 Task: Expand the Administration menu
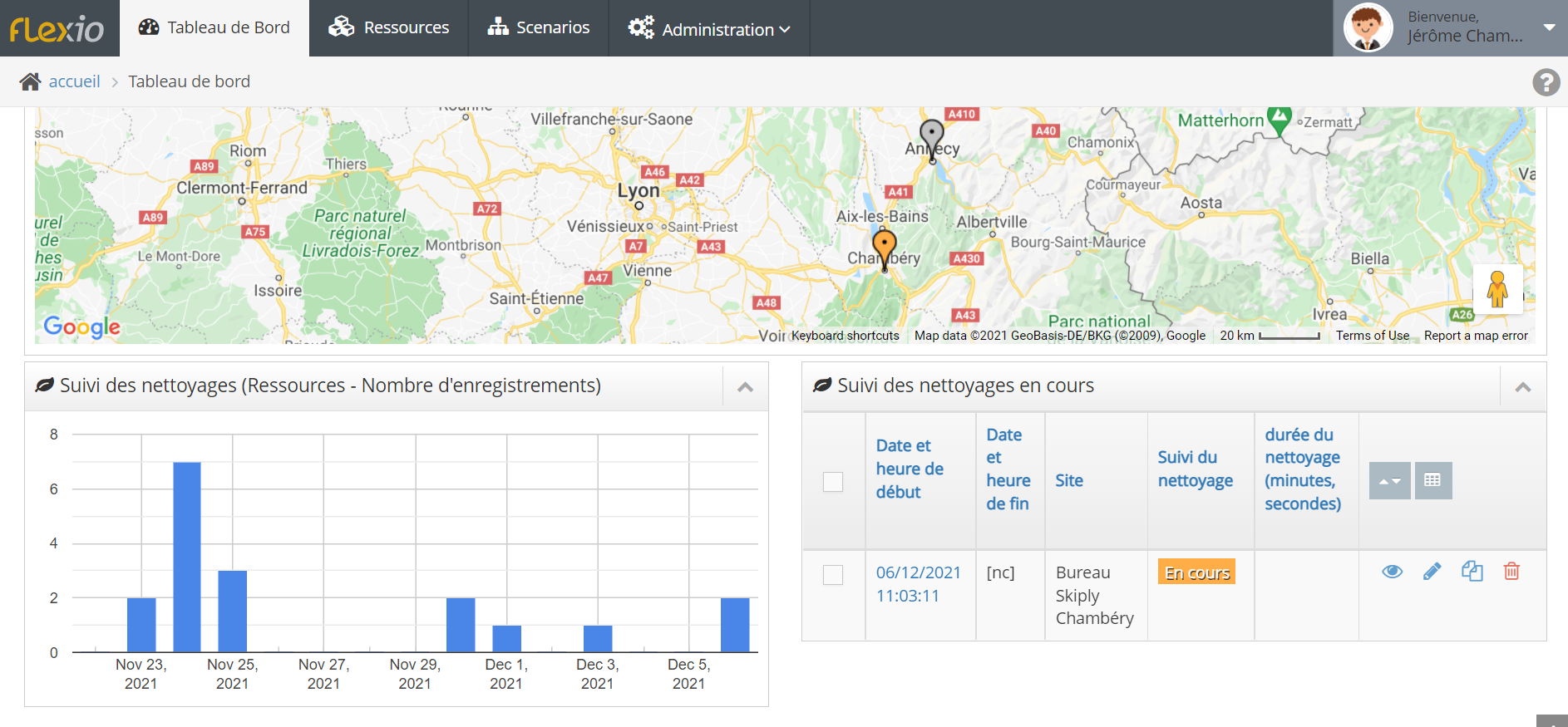[709, 29]
